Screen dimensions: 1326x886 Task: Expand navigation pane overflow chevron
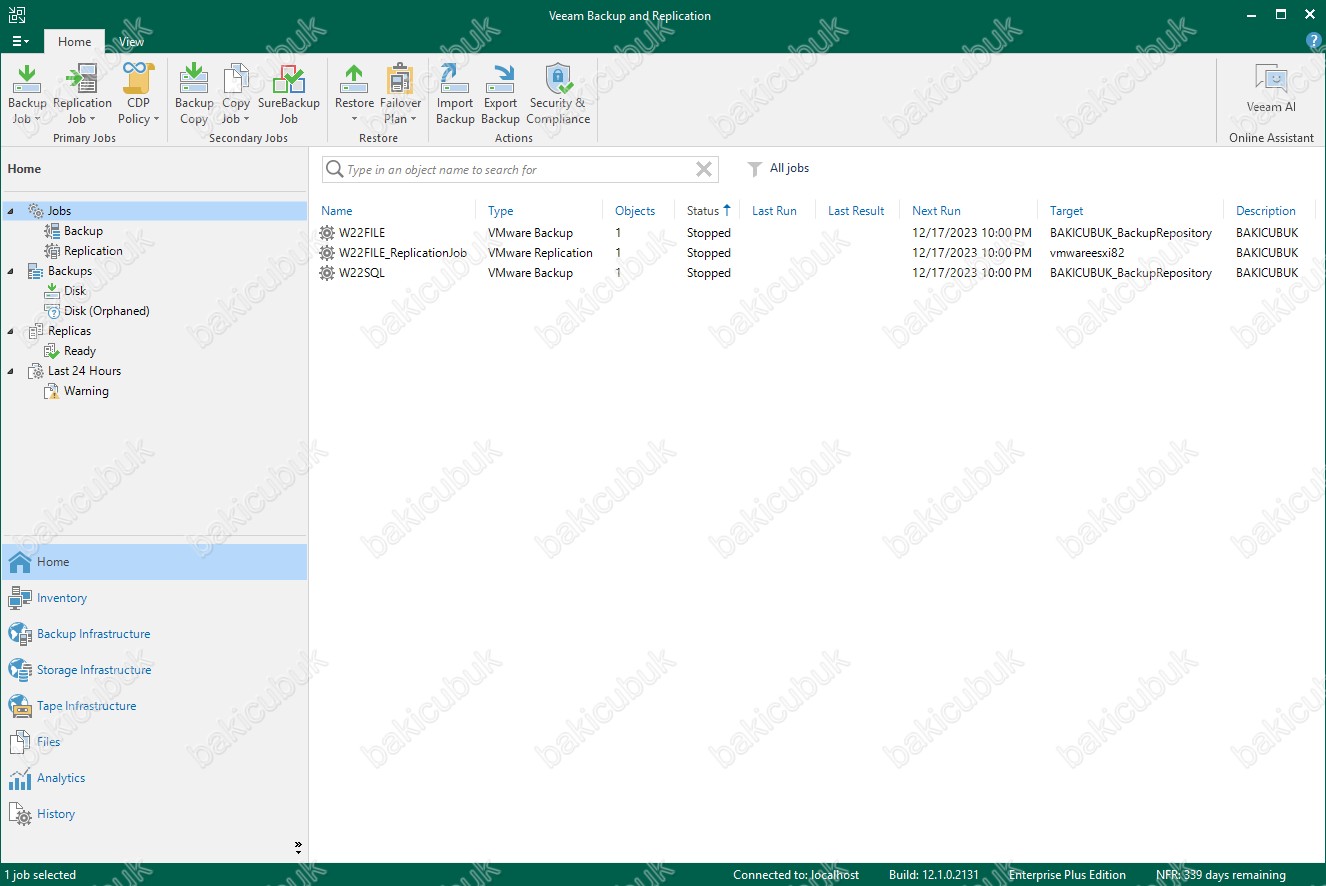[x=298, y=846]
